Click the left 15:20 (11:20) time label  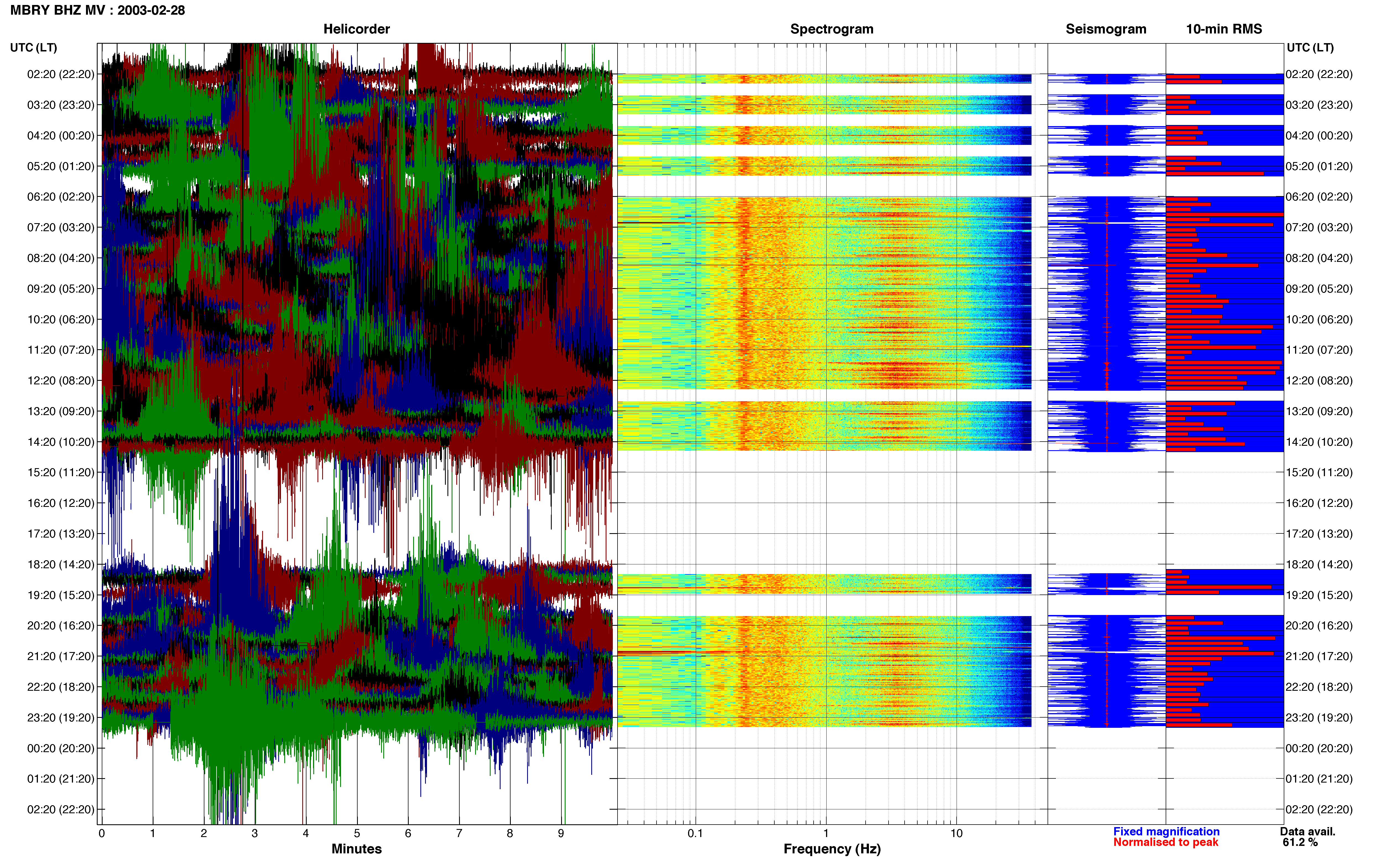coord(61,473)
